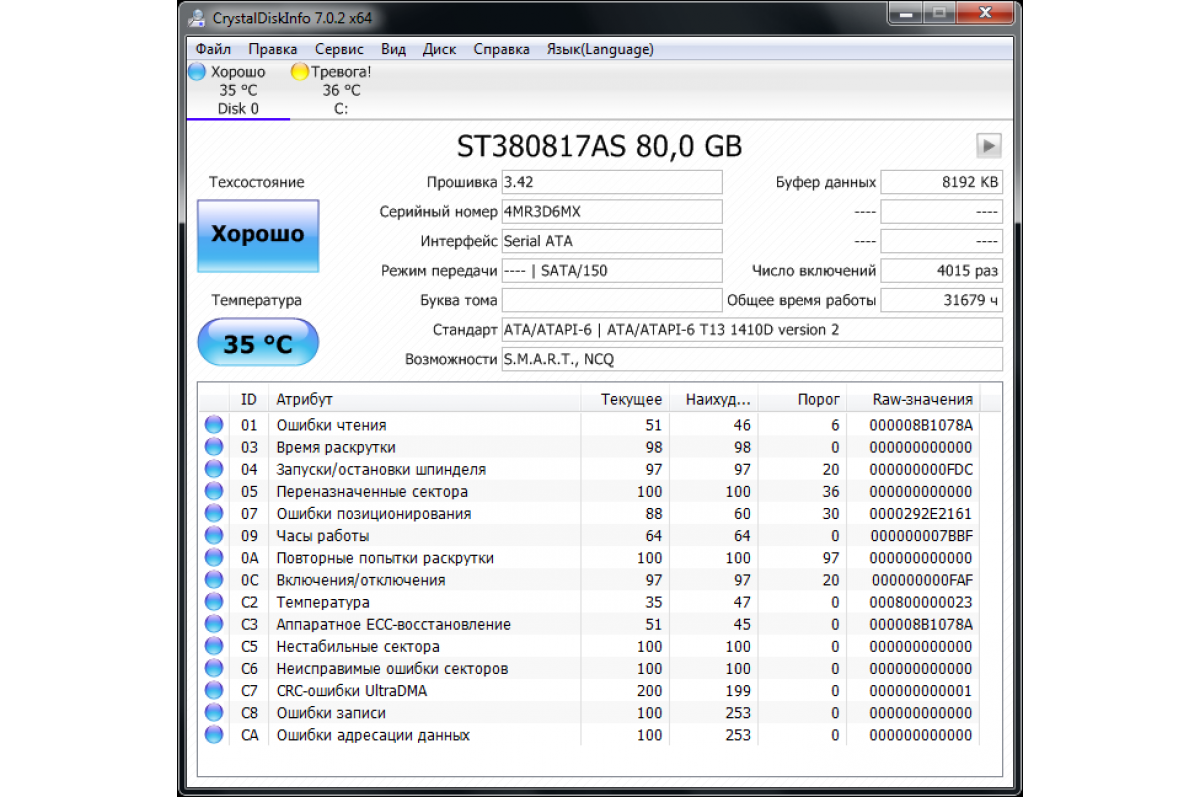Image resolution: width=1200 pixels, height=797 pixels.
Task: Select the Ошибки чтения attribute name
Action: pyautogui.click(x=331, y=425)
